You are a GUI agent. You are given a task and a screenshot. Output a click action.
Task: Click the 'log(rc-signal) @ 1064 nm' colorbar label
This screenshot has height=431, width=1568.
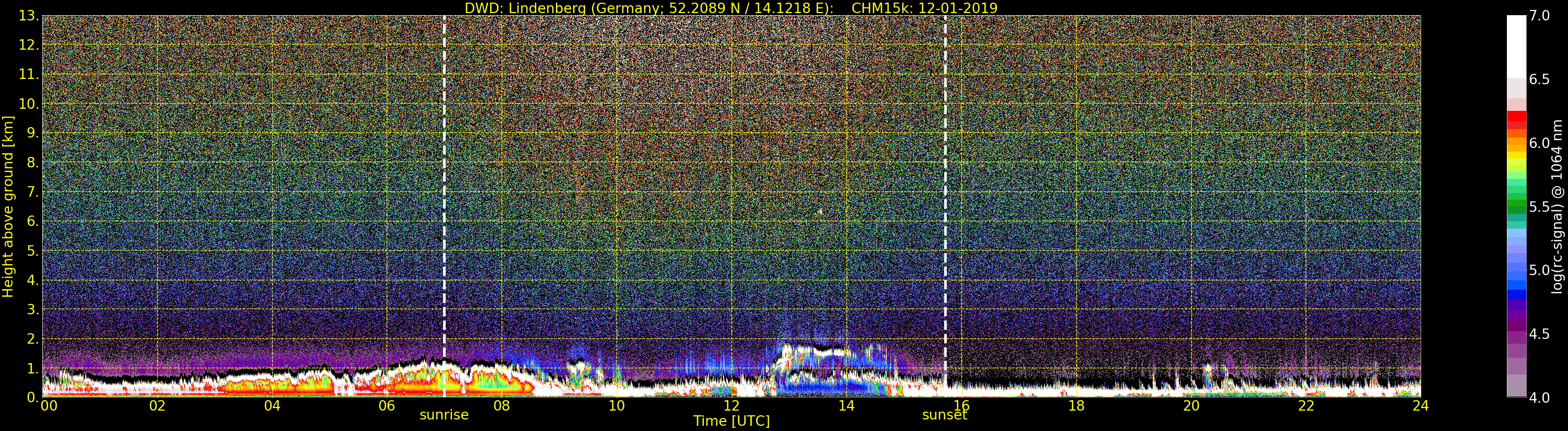1557,206
